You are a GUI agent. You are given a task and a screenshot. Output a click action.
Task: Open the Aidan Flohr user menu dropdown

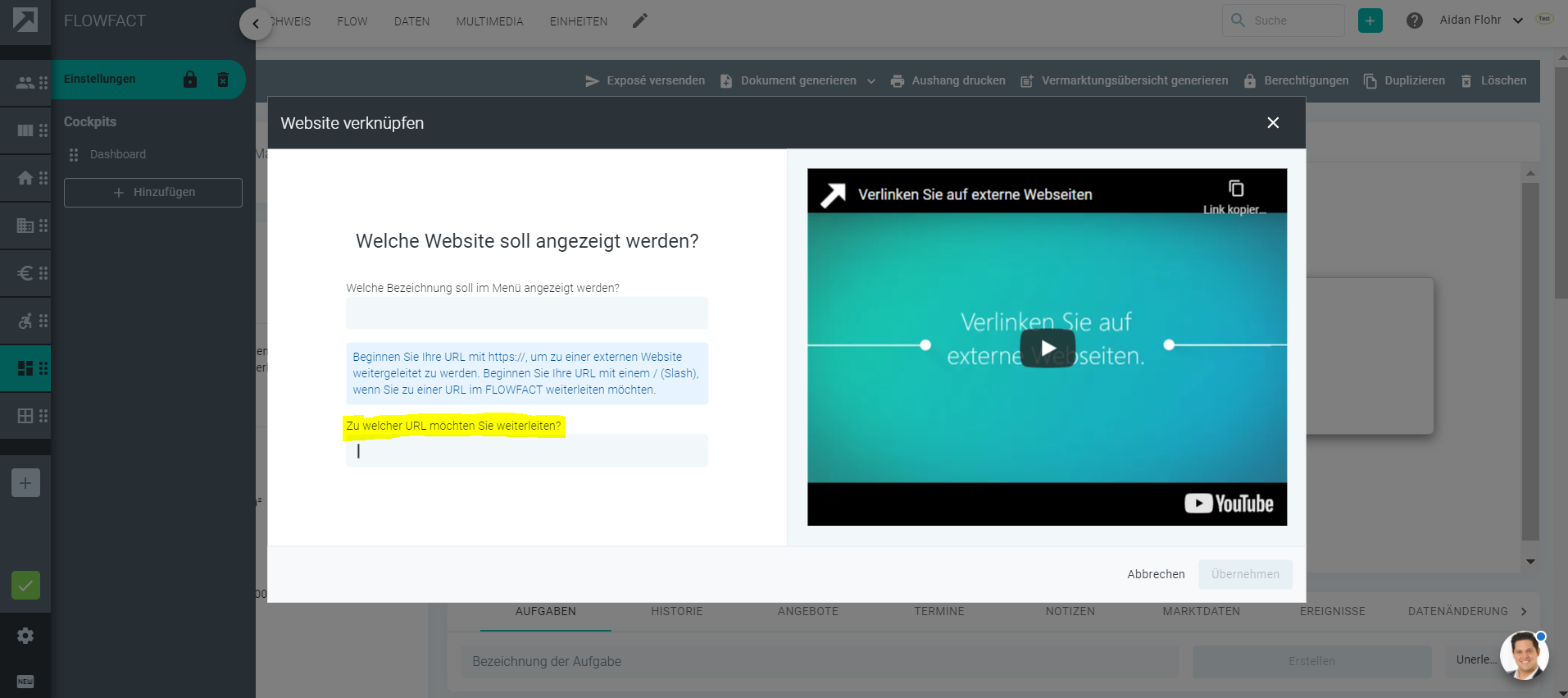[1481, 20]
